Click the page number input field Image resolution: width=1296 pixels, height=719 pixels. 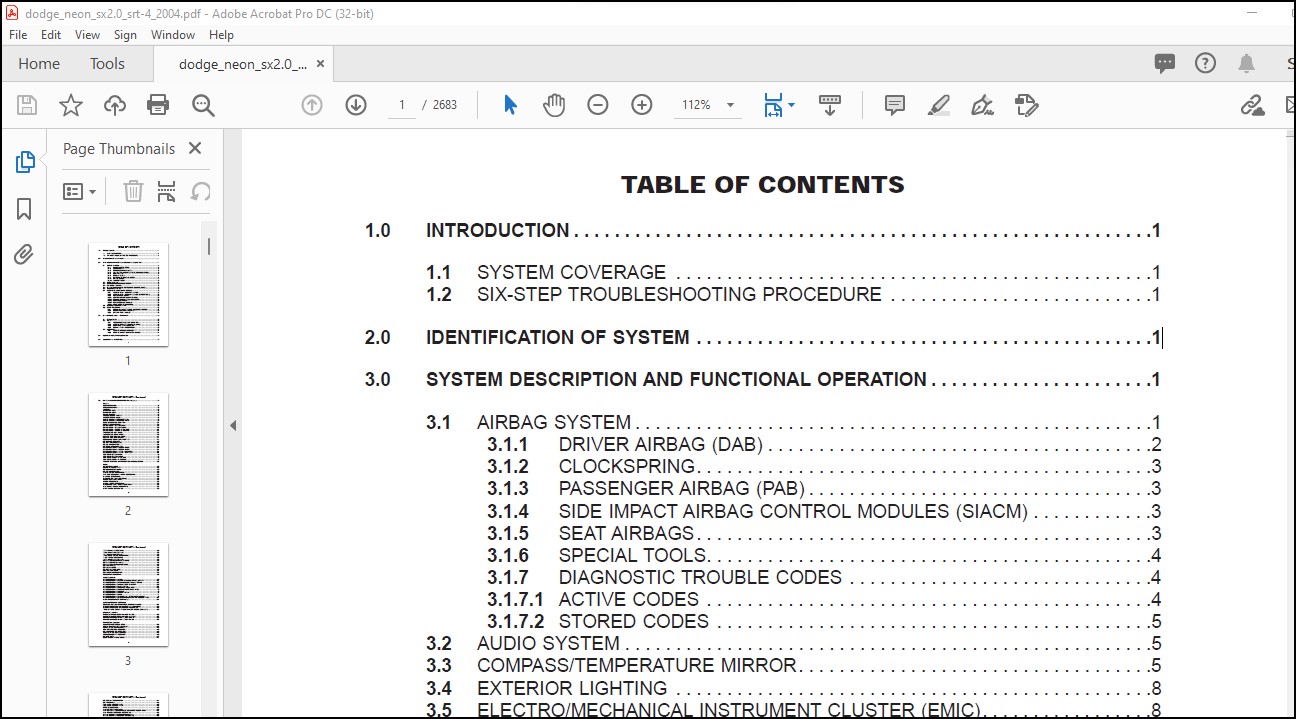[x=401, y=105]
